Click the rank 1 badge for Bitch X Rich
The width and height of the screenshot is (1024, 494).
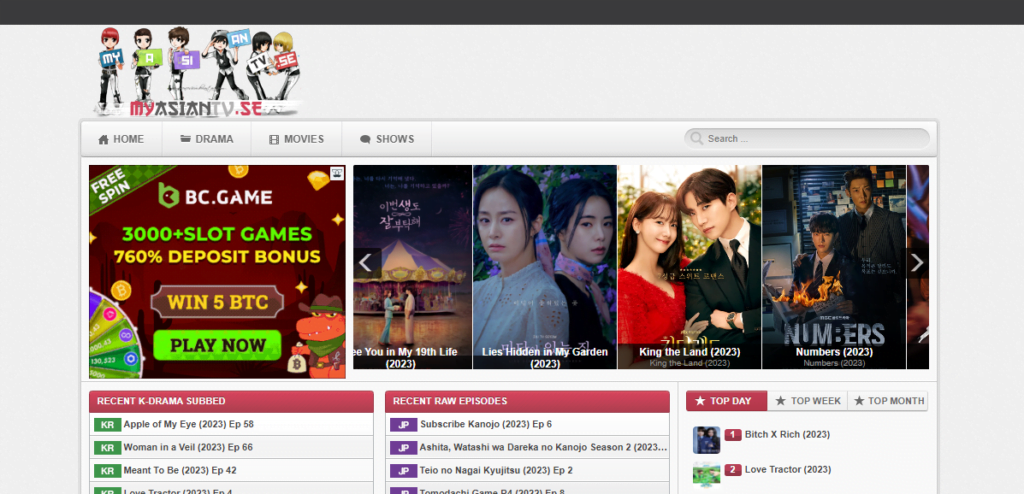(x=733, y=435)
